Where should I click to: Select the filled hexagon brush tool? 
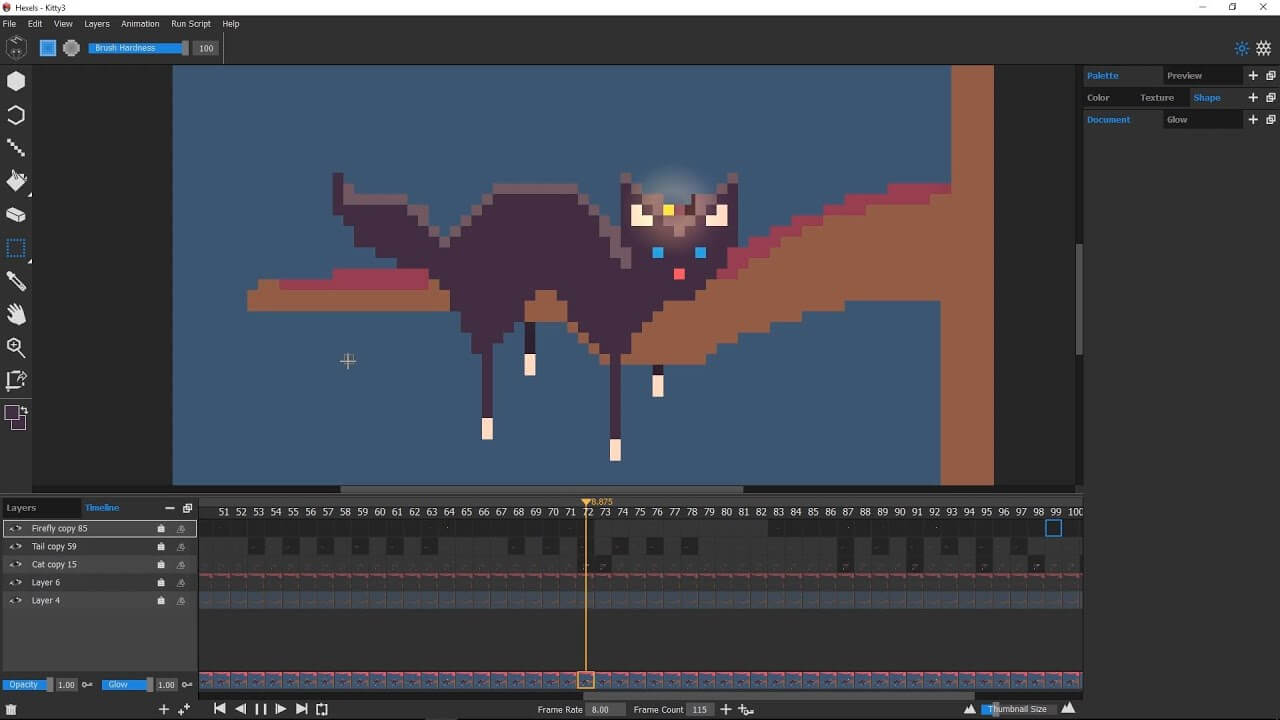click(16, 81)
